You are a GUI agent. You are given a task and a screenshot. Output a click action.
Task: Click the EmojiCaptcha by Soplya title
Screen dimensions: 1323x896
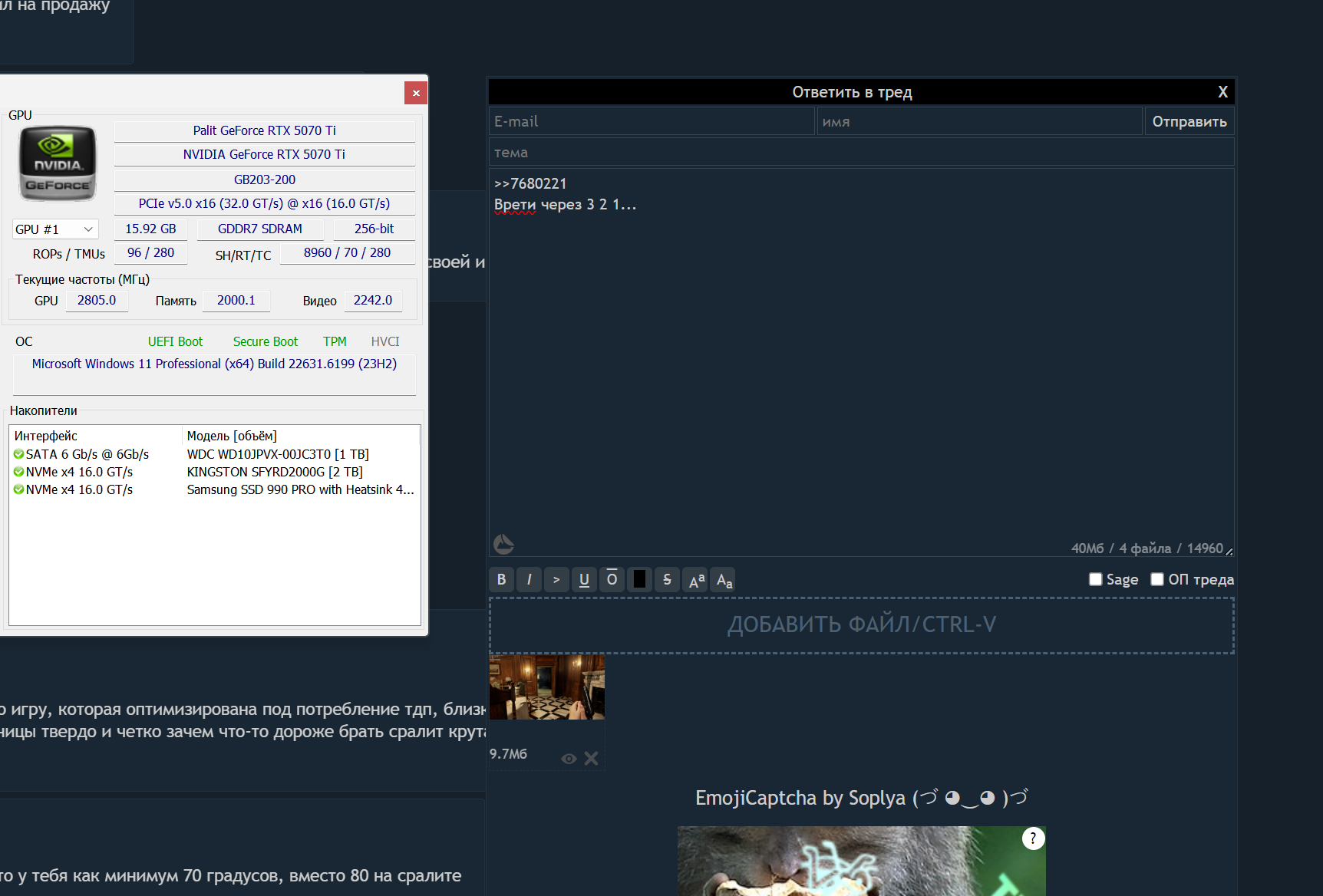[861, 798]
